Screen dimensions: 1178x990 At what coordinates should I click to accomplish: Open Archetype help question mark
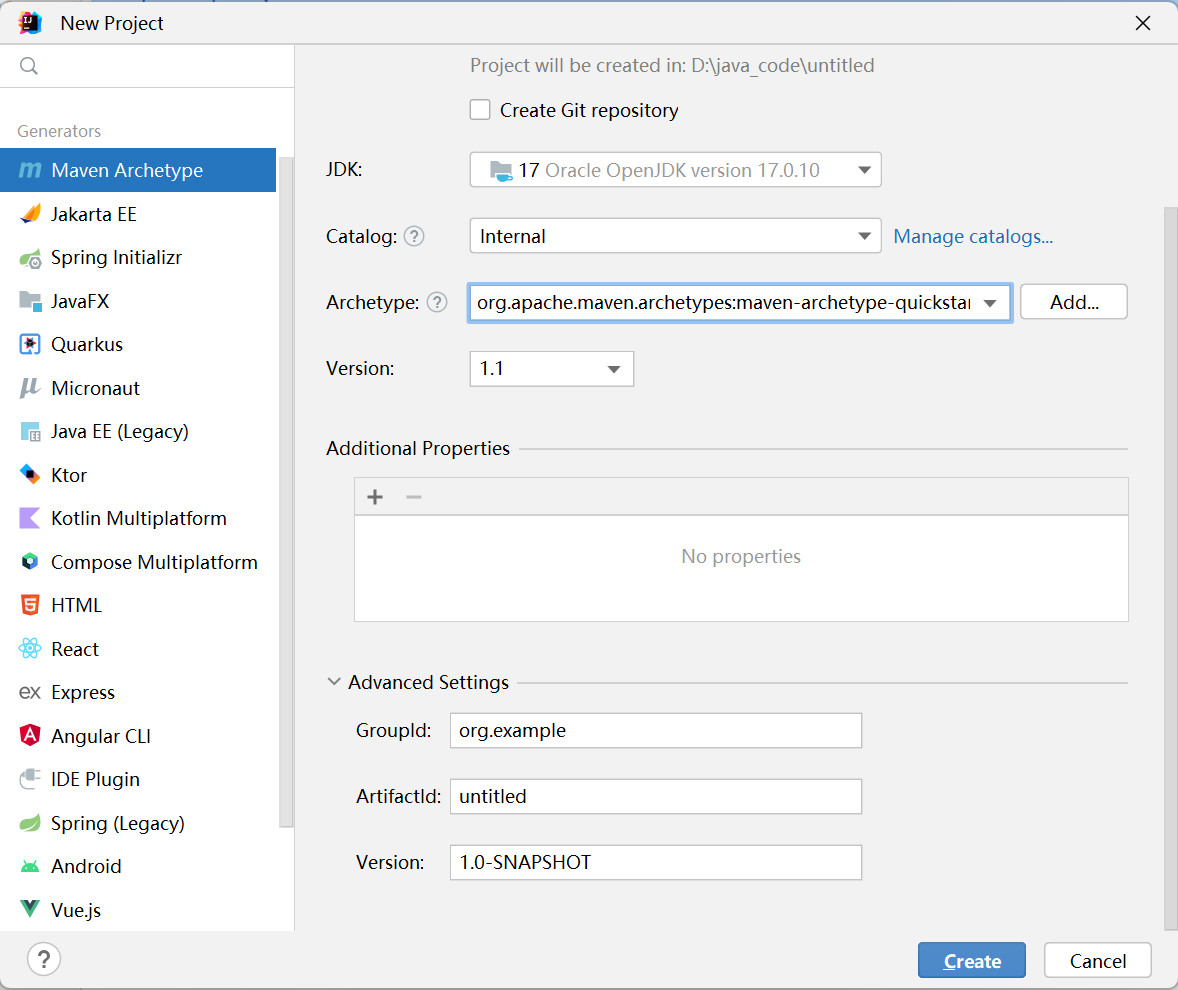437,303
